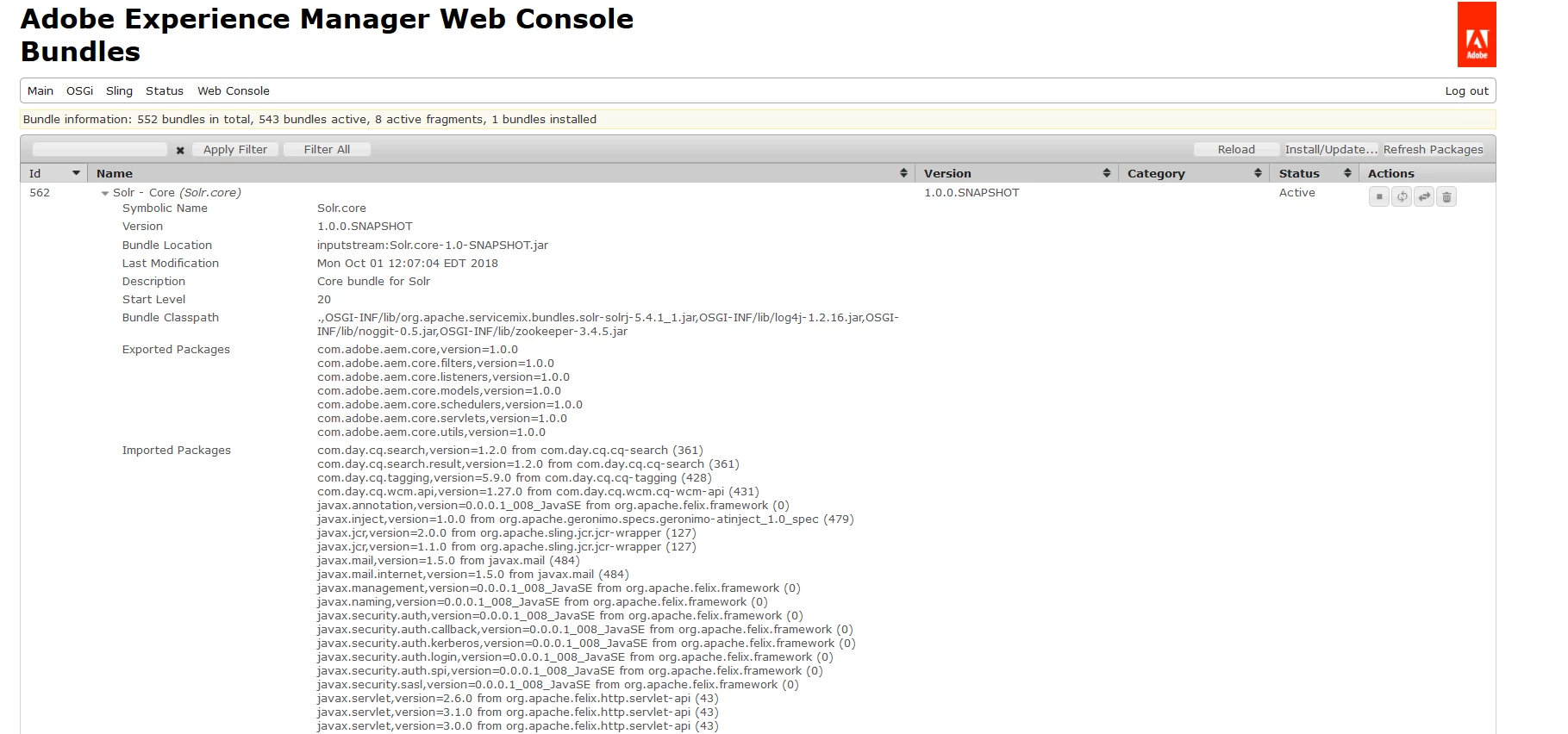The height and width of the screenshot is (734, 1568).
Task: Click the Adobe logo
Action: click(1477, 34)
